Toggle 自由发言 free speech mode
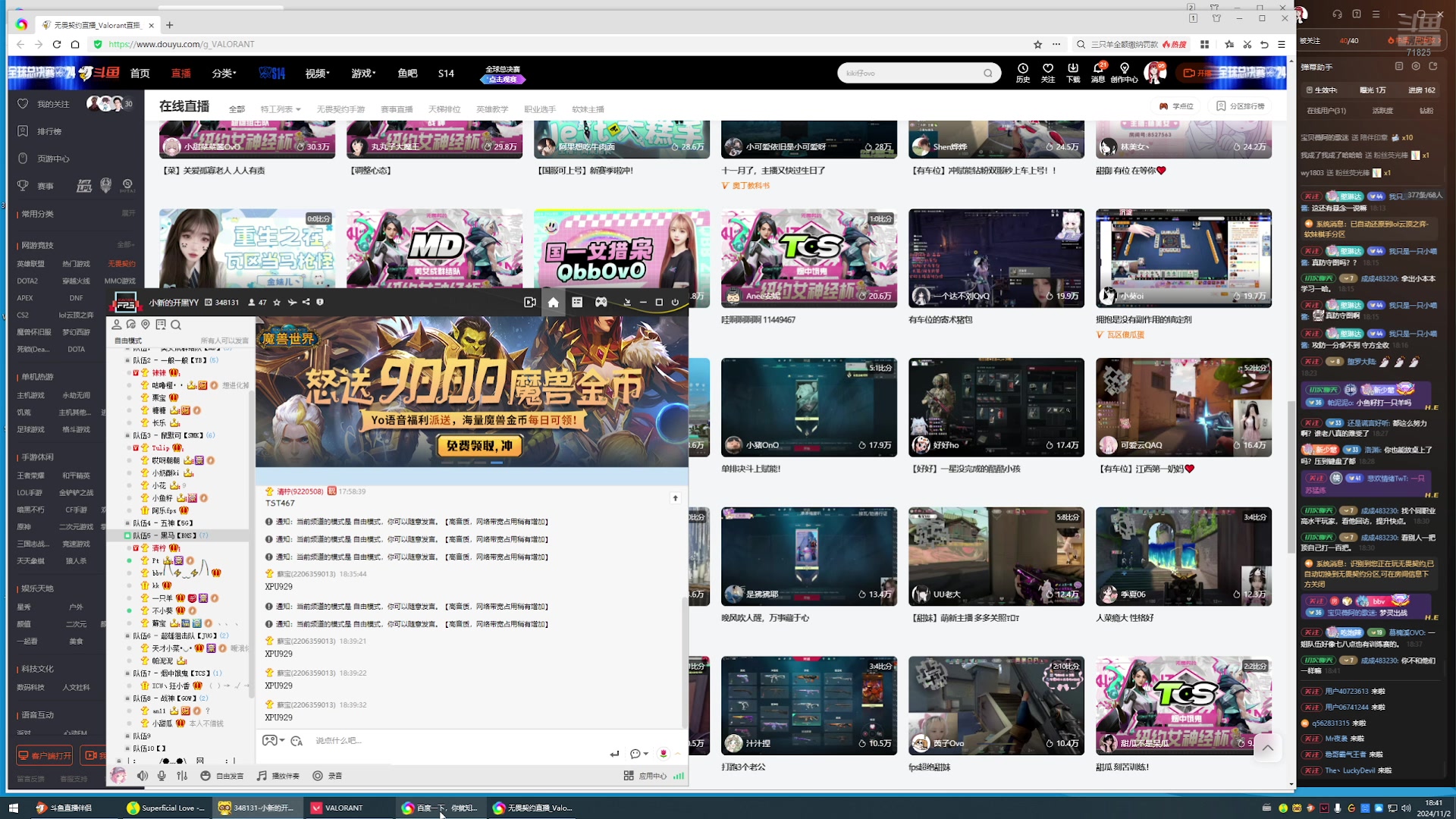This screenshot has width=1456, height=819. tap(222, 776)
